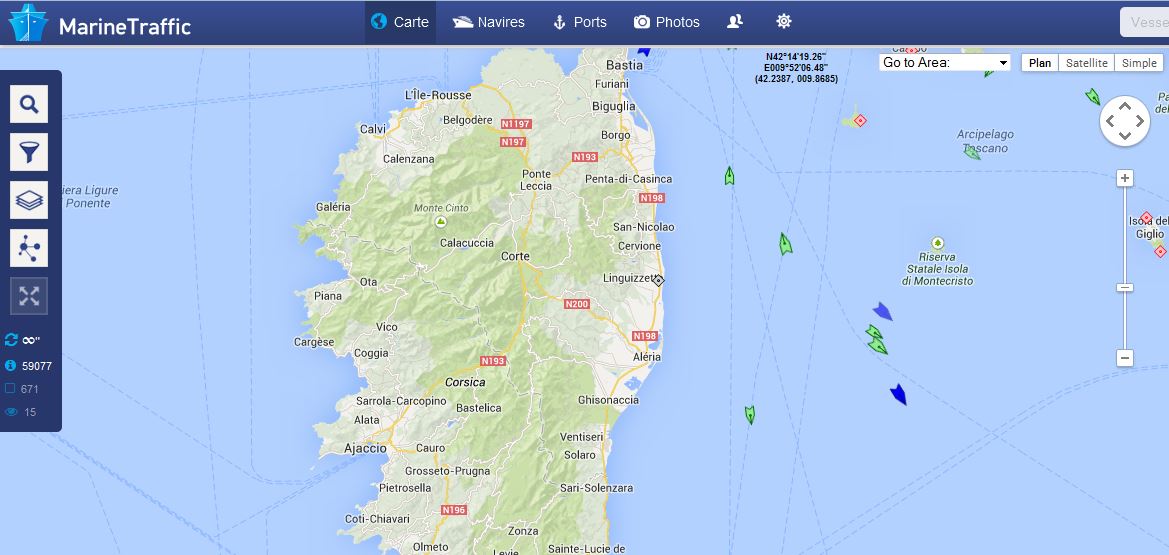This screenshot has width=1169, height=555.
Task: Click the Calacuccia label
Action: pyautogui.click(x=467, y=242)
